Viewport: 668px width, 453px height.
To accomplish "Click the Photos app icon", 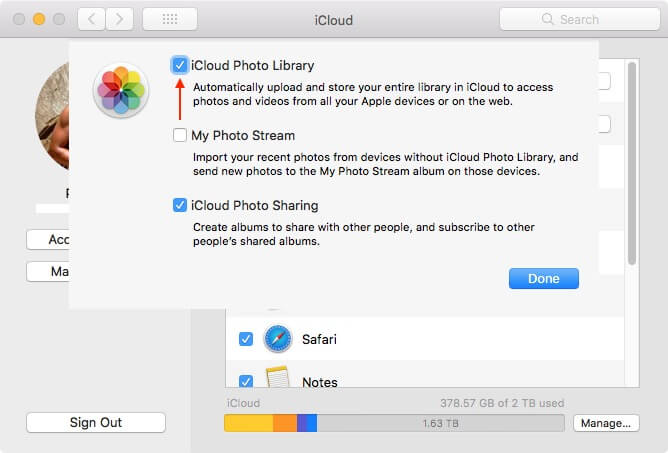I will 121,90.
